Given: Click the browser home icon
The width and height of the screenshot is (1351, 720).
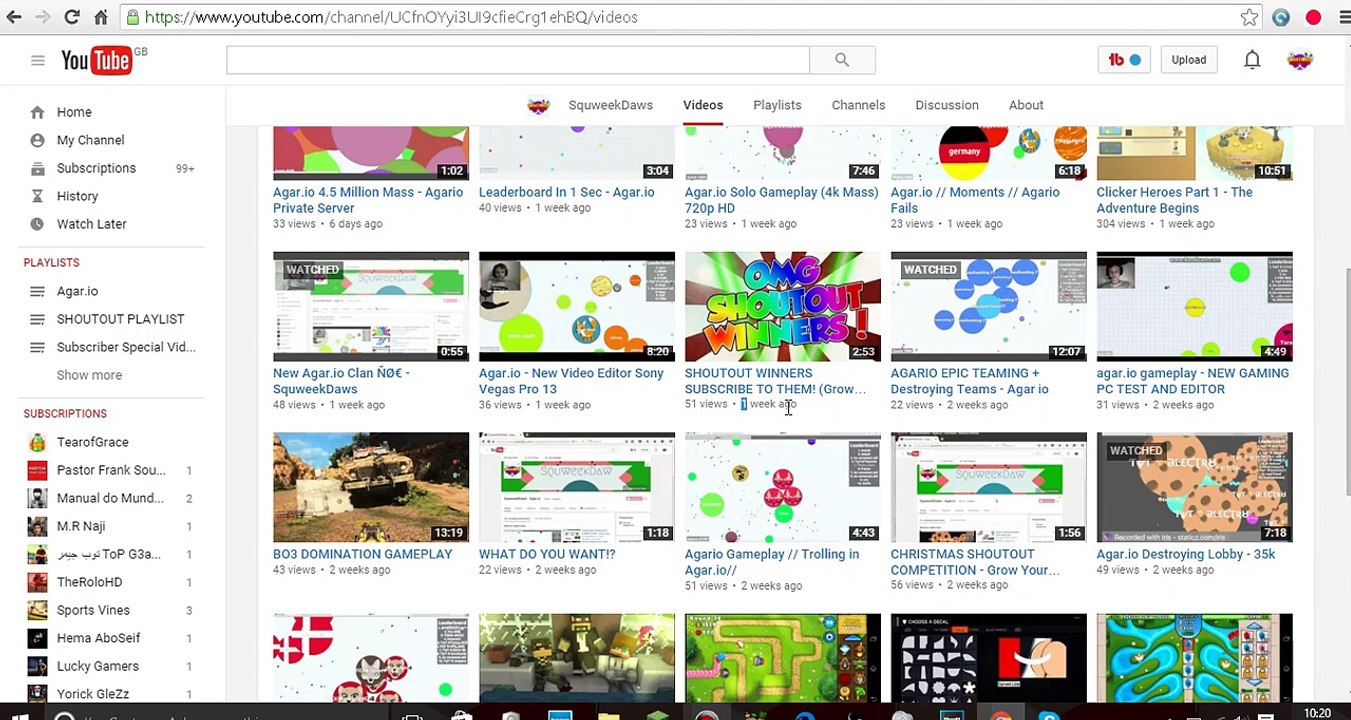Looking at the screenshot, I should tap(101, 17).
